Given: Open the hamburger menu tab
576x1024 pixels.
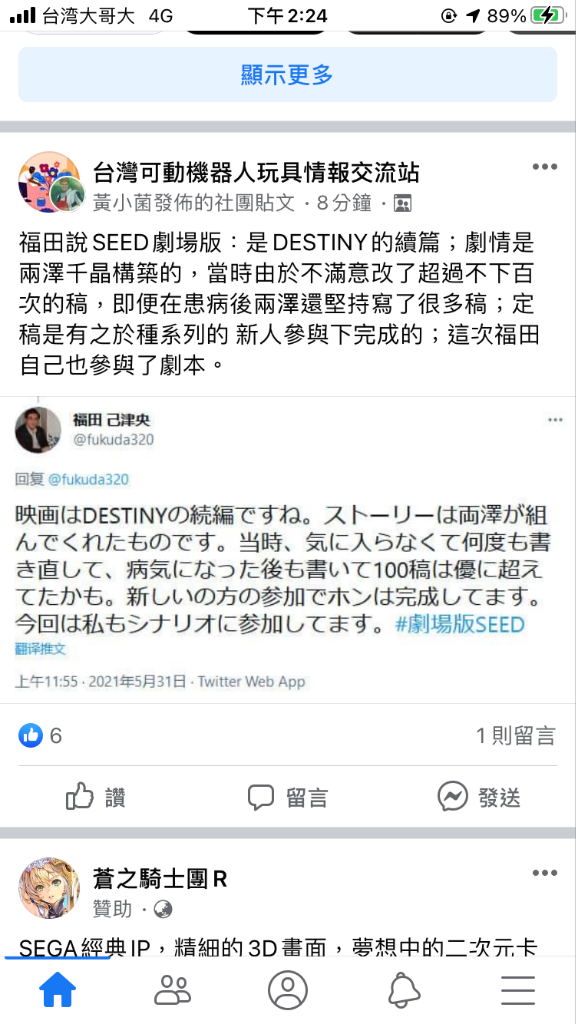Looking at the screenshot, I should click(x=518, y=990).
